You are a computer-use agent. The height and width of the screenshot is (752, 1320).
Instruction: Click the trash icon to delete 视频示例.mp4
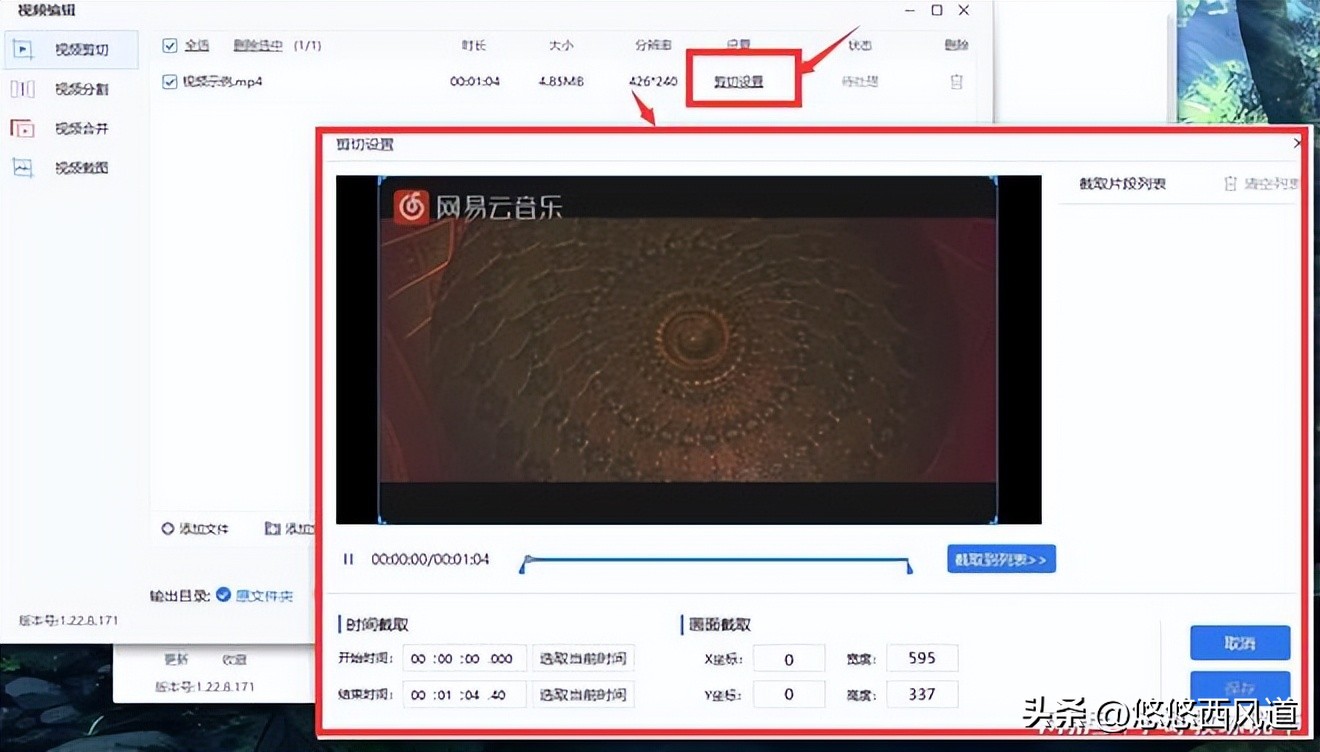coord(956,82)
